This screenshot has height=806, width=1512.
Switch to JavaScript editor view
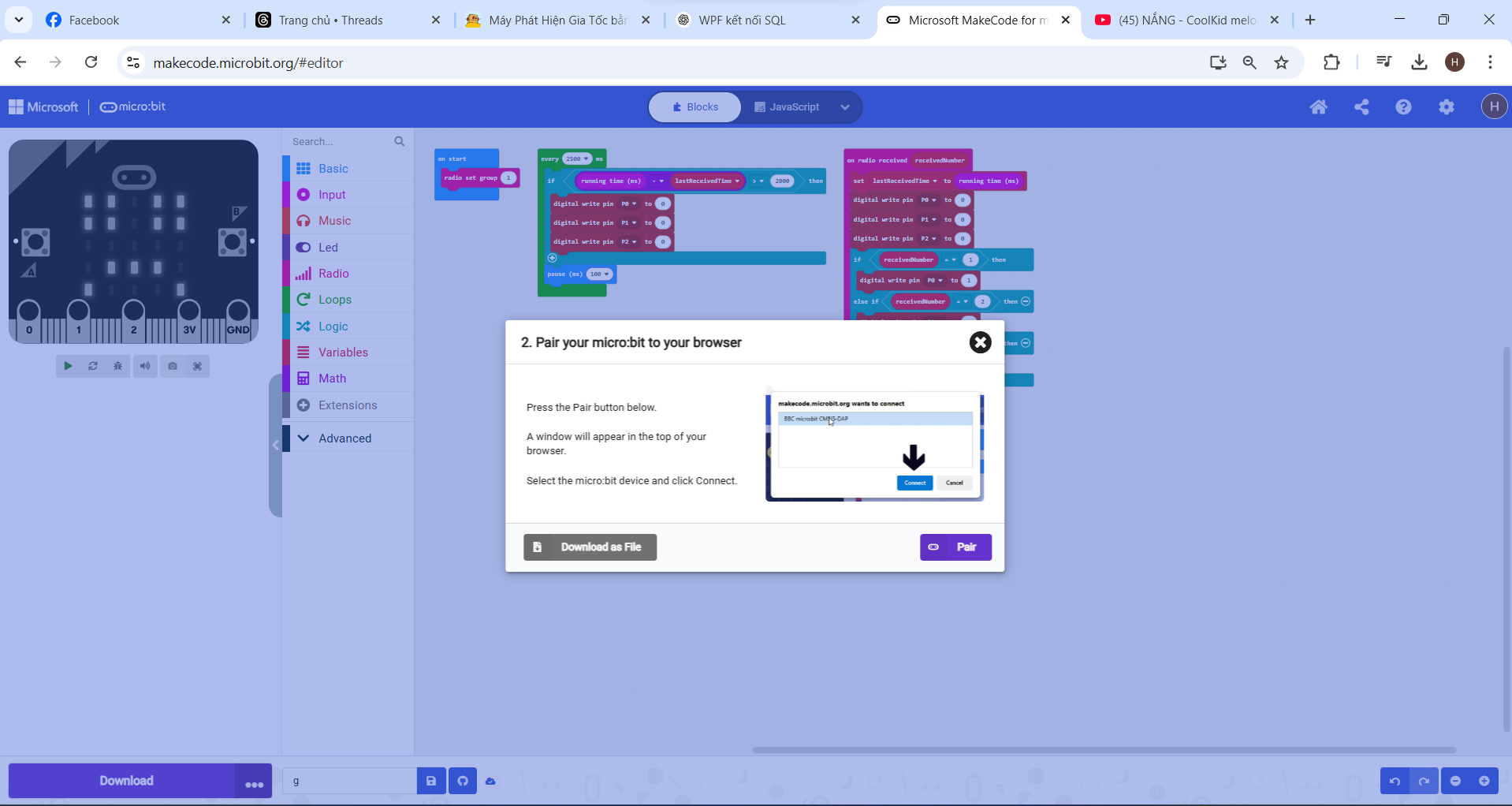point(787,107)
